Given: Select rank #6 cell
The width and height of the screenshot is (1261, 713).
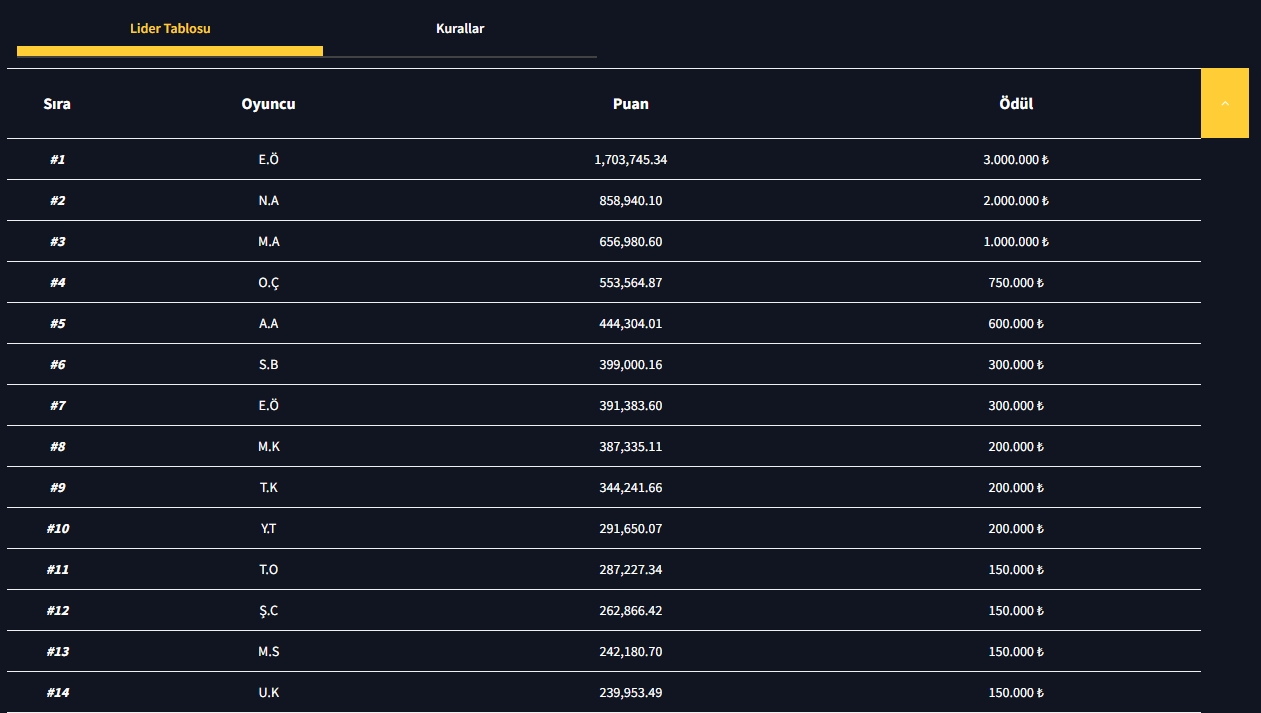Looking at the screenshot, I should point(57,364).
